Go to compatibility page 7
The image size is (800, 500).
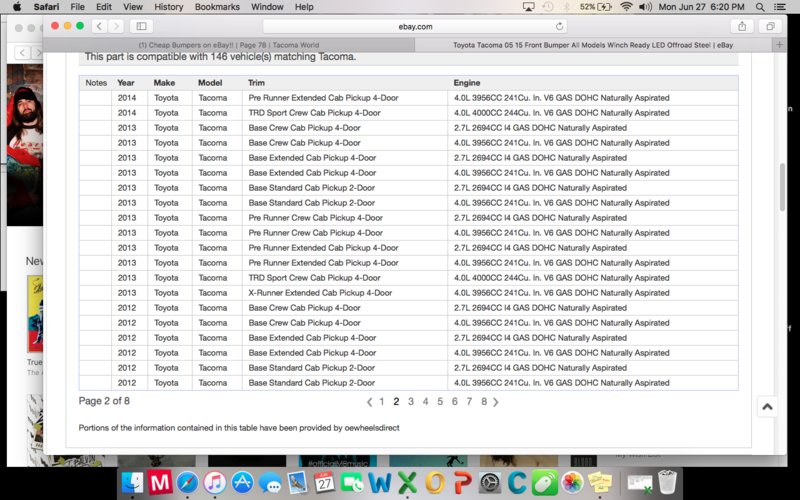click(x=469, y=402)
